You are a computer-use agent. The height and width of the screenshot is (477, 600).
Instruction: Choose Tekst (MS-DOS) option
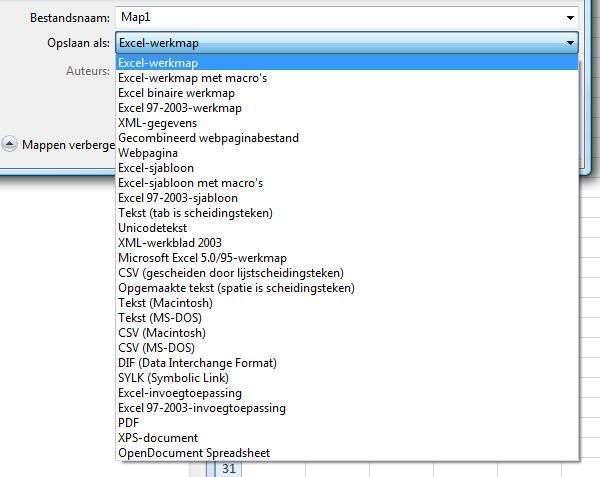click(x=347, y=318)
